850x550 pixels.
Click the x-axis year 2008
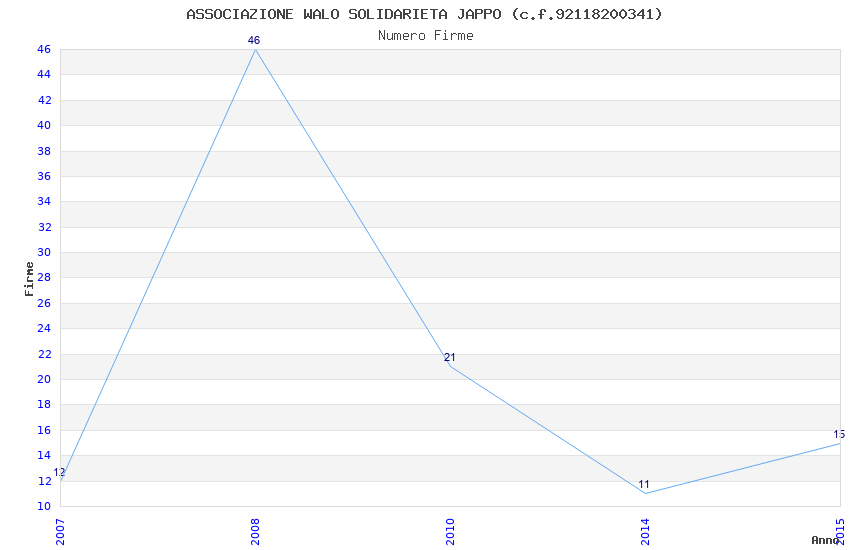(x=255, y=532)
